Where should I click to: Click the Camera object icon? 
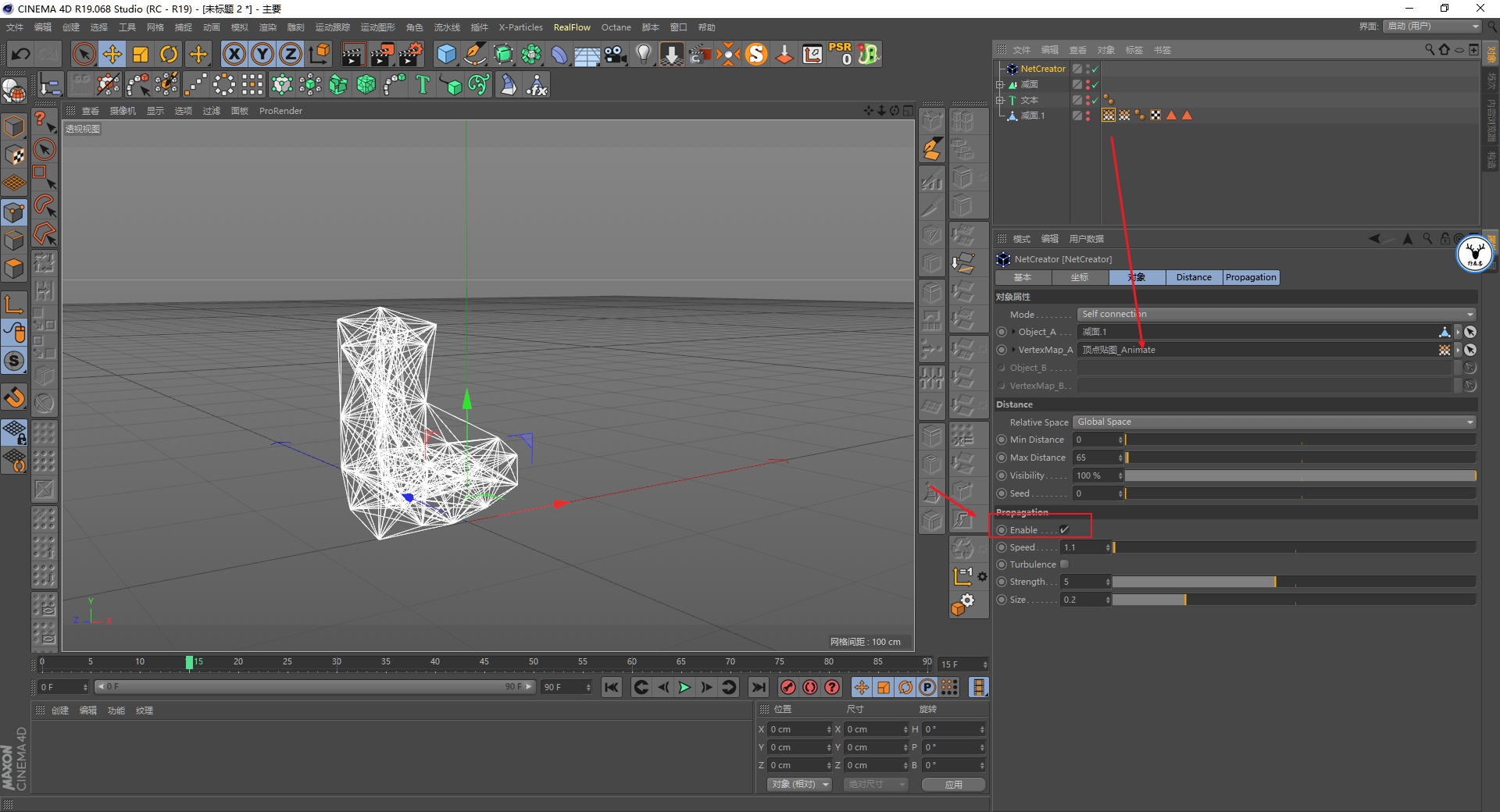click(616, 54)
